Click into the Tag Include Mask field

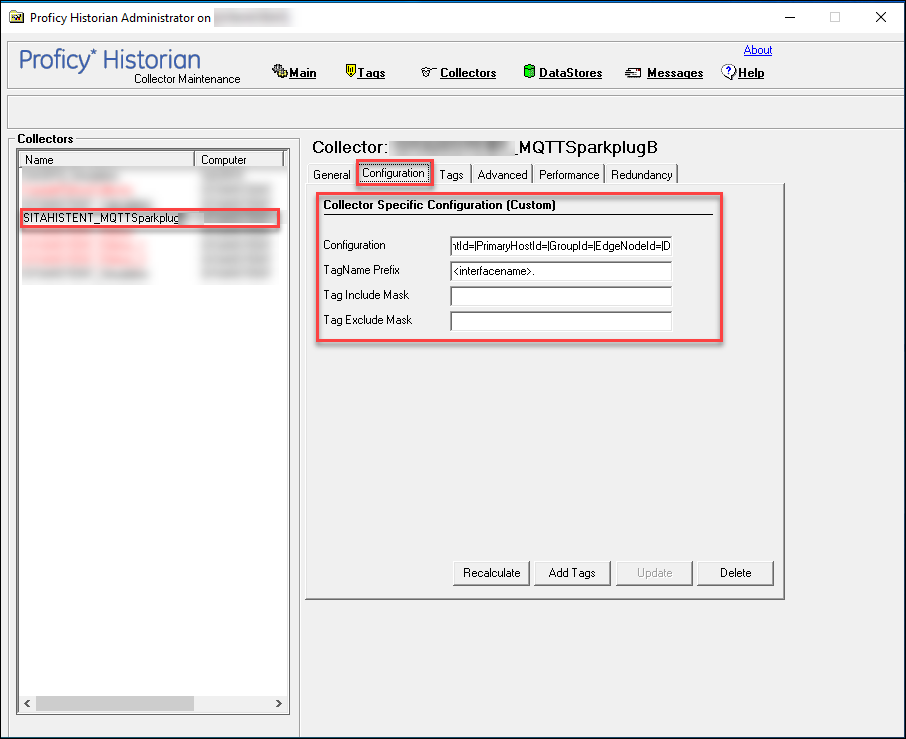561,296
